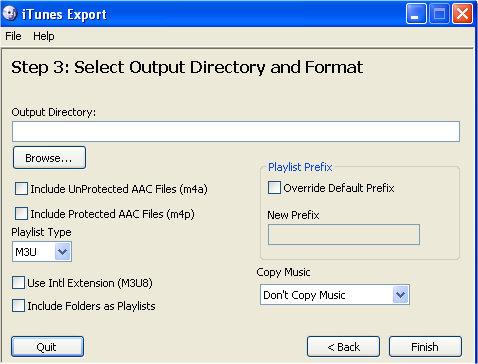The image size is (478, 364).
Task: Click the Quit button
Action: click(48, 347)
